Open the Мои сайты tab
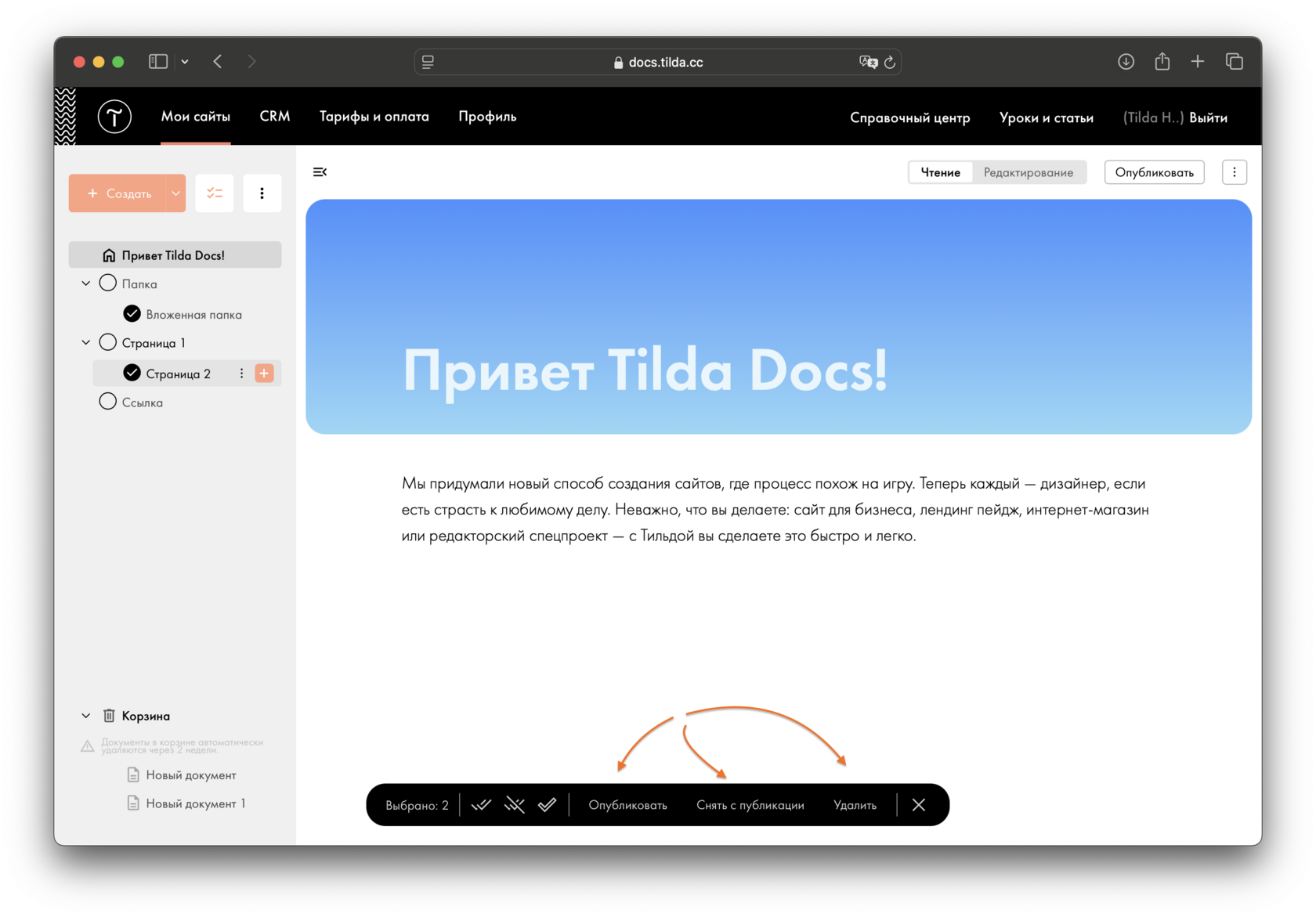 click(x=196, y=117)
